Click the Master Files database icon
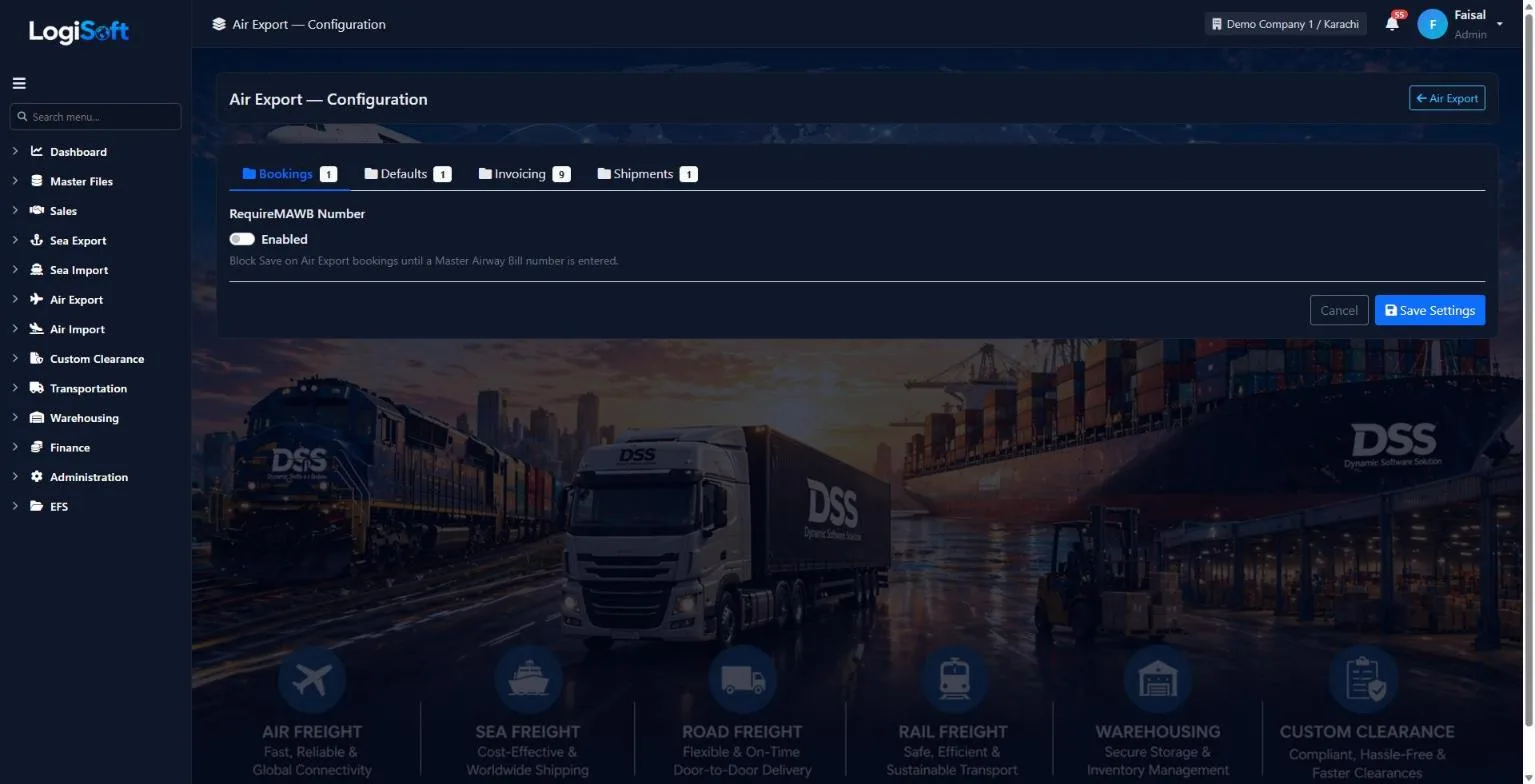 pyautogui.click(x=37, y=181)
